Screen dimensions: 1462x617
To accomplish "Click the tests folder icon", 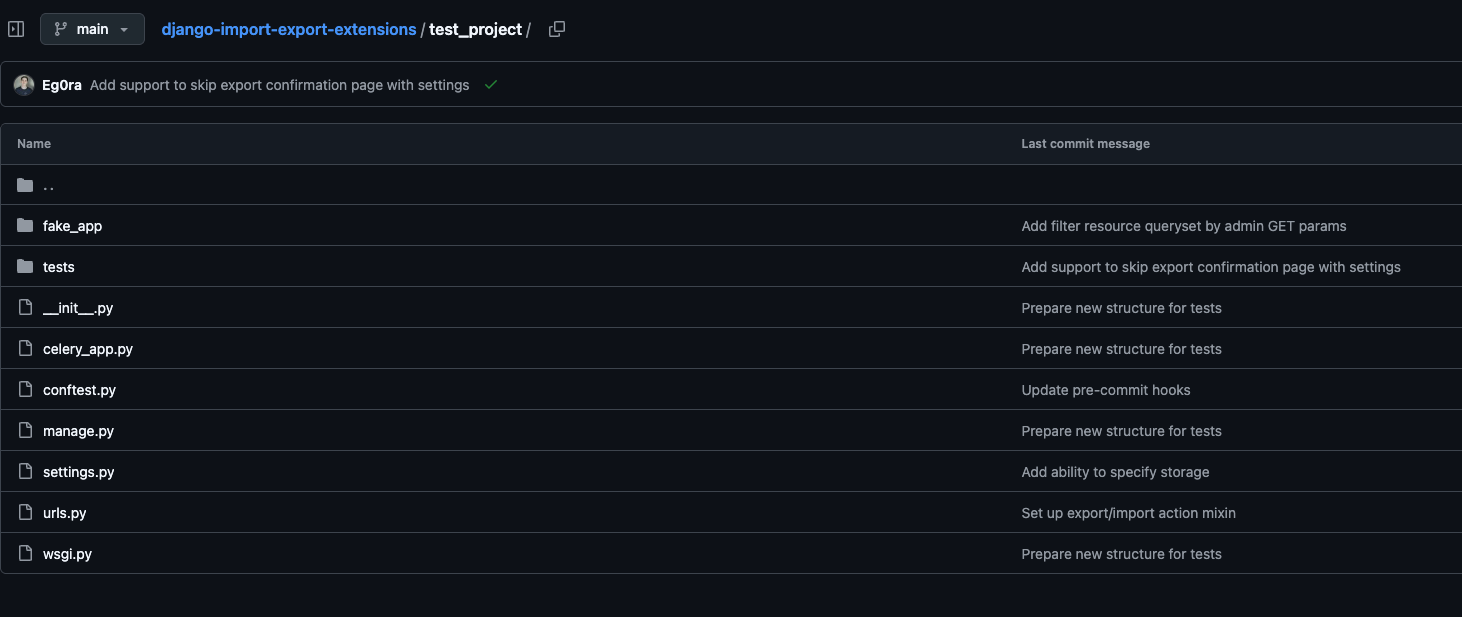I will [x=25, y=267].
